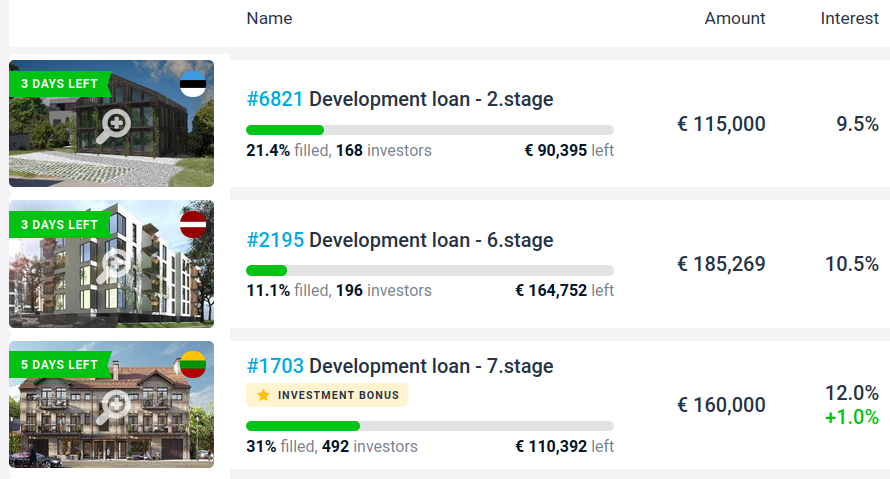
Task: Open loan #1703 Development loan - 7.stage
Action: click(x=400, y=366)
